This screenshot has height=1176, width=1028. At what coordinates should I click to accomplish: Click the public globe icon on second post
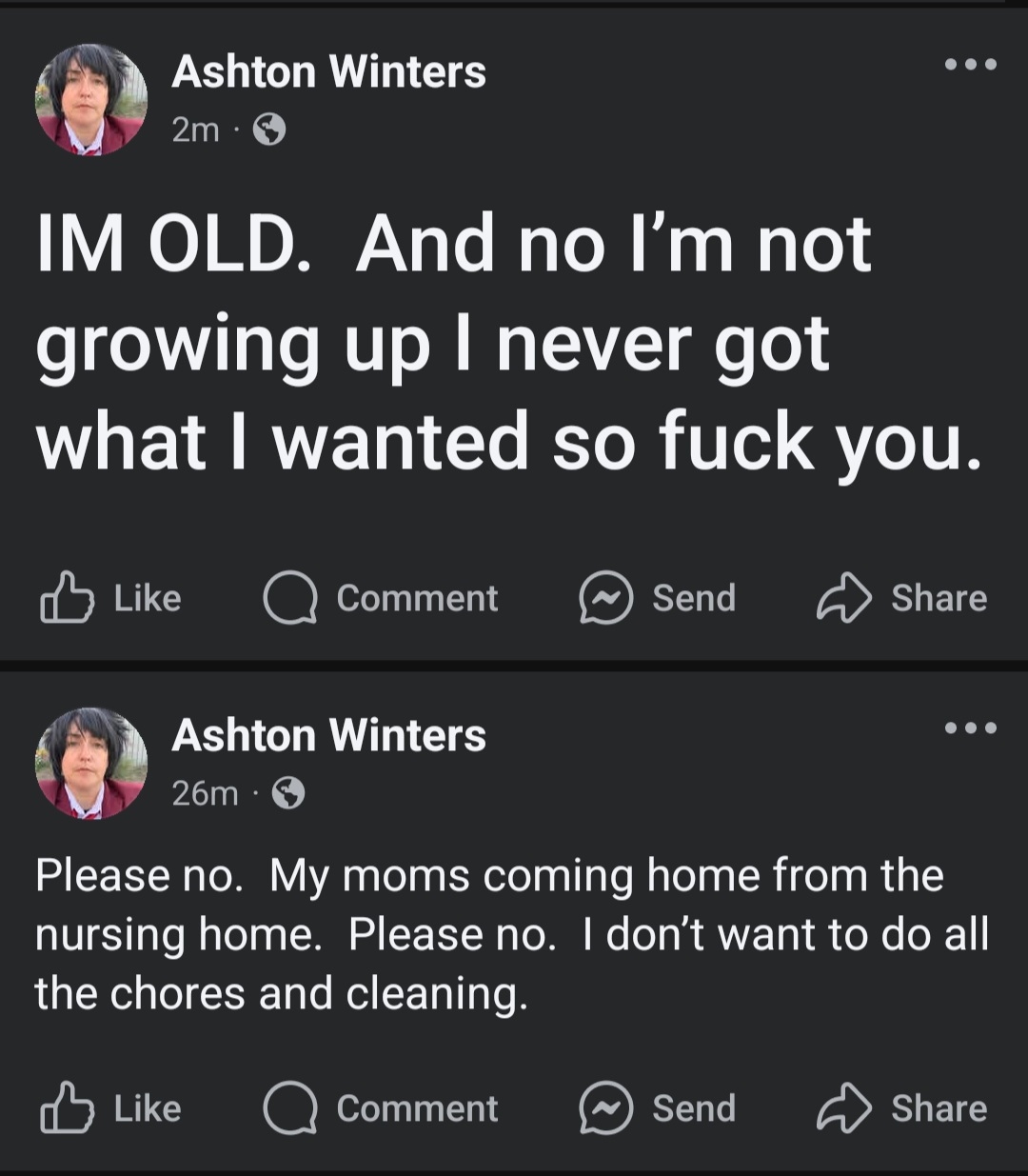coord(288,792)
